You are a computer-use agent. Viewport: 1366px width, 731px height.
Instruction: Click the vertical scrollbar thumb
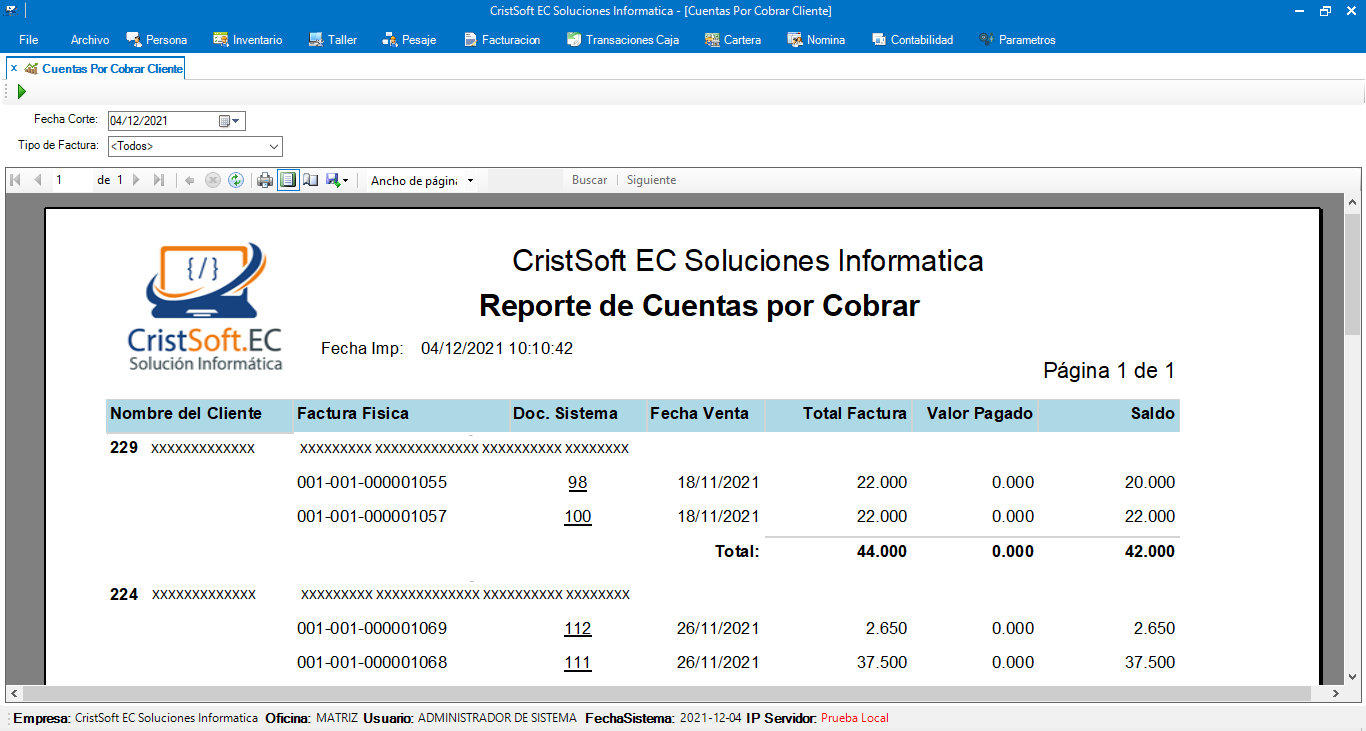point(1352,273)
